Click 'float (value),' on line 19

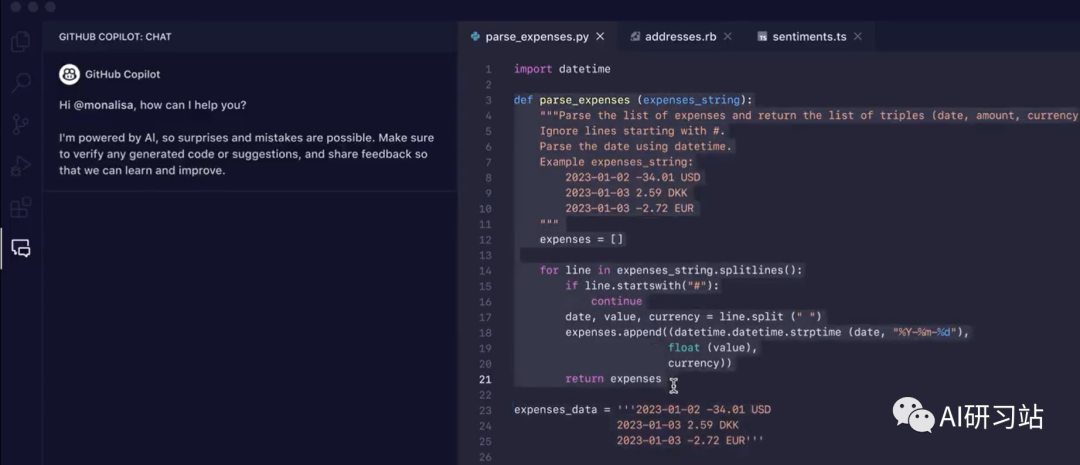click(713, 348)
